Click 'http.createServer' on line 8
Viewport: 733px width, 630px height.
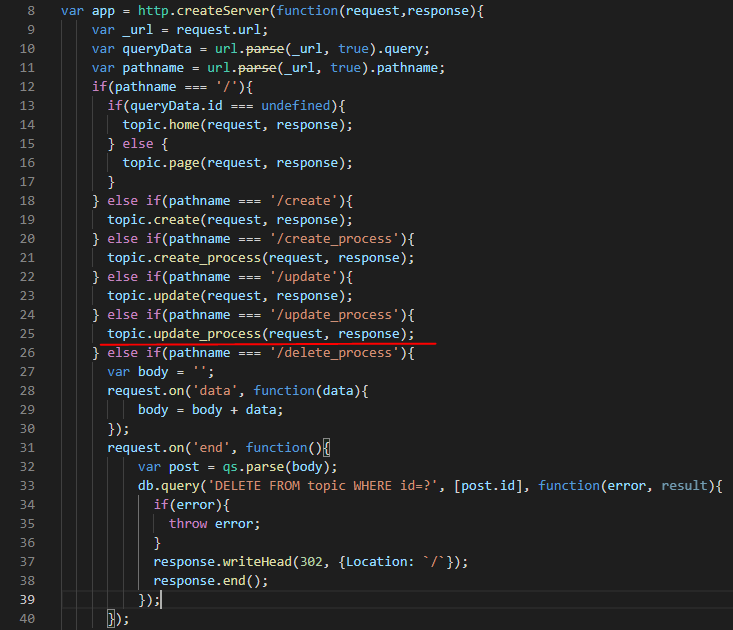(203, 11)
